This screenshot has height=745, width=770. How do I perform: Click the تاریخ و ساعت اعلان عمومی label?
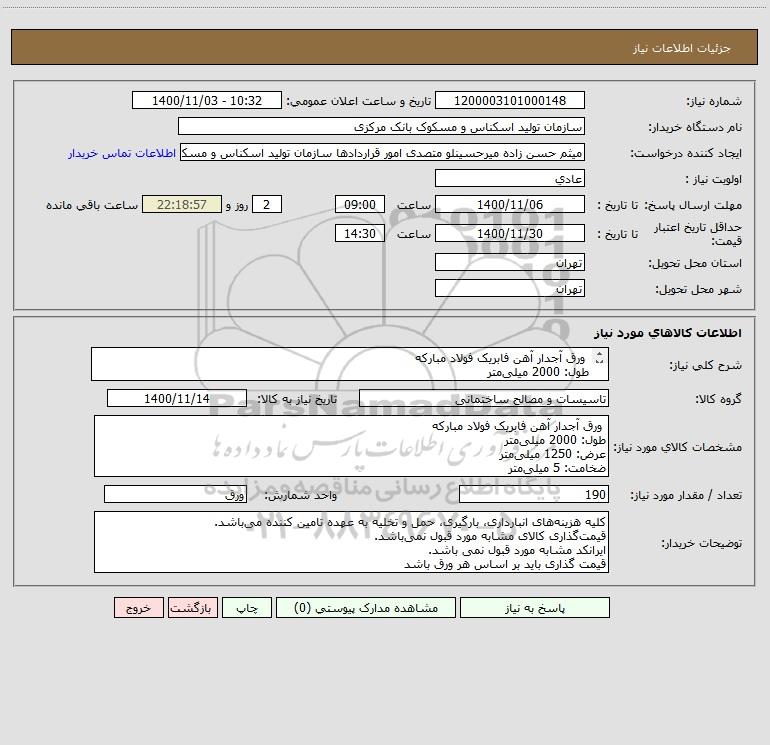[359, 101]
